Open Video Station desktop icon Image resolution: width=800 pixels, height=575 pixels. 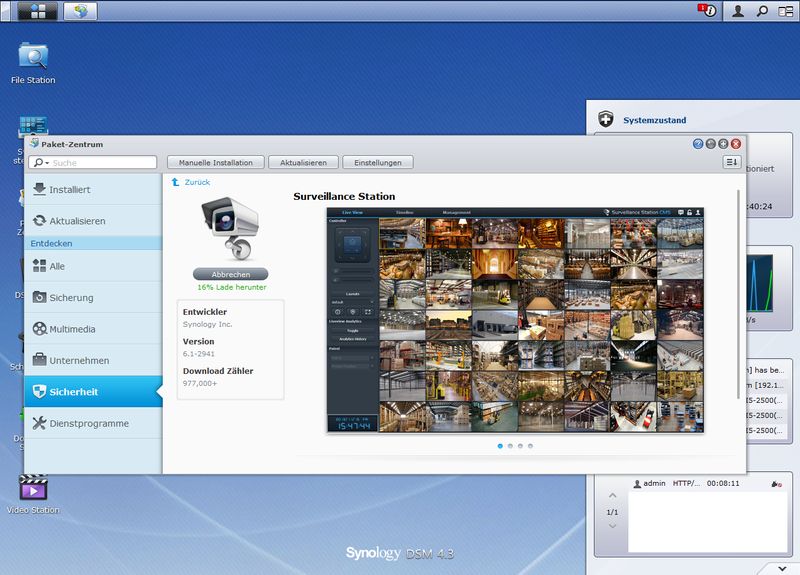[33, 494]
